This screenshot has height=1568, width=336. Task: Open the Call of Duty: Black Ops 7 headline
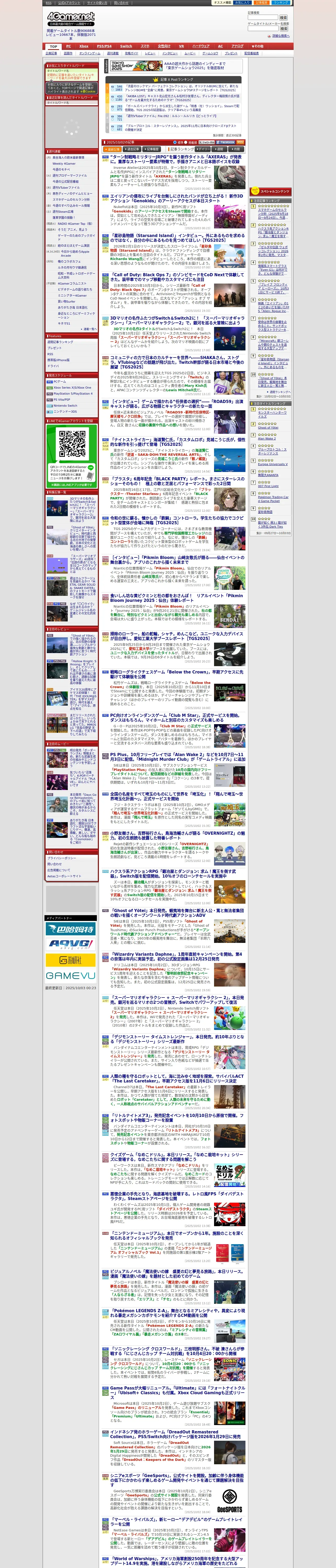177,277
